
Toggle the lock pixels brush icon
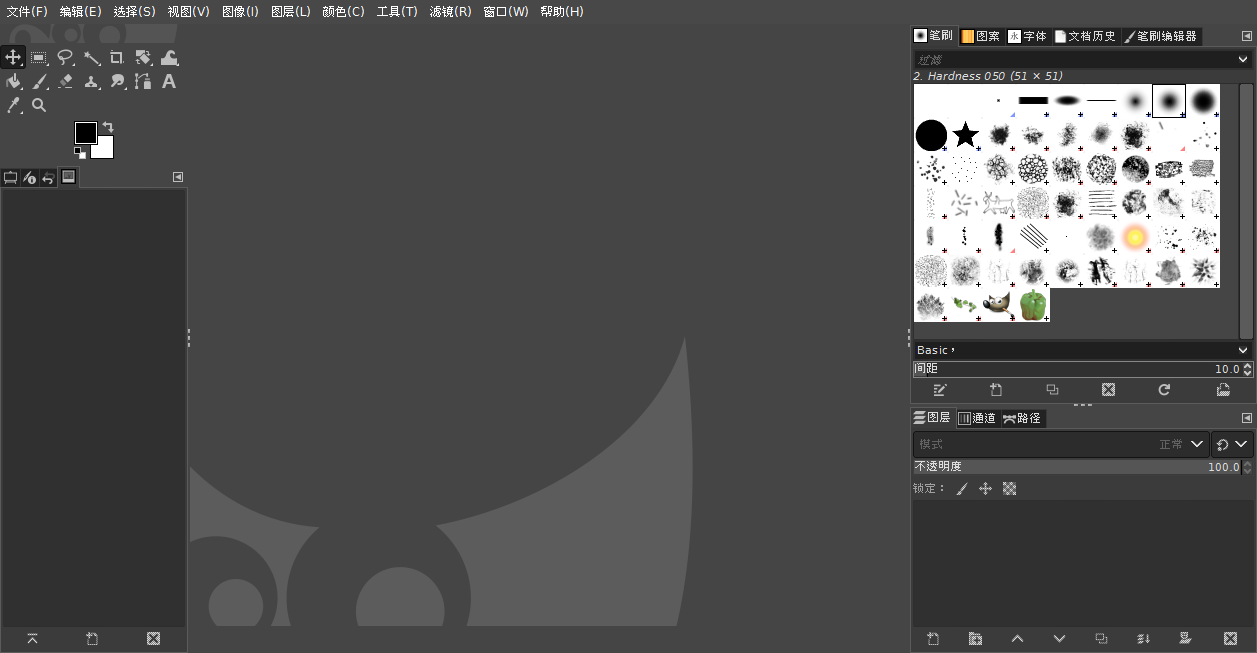pyautogui.click(x=962, y=489)
